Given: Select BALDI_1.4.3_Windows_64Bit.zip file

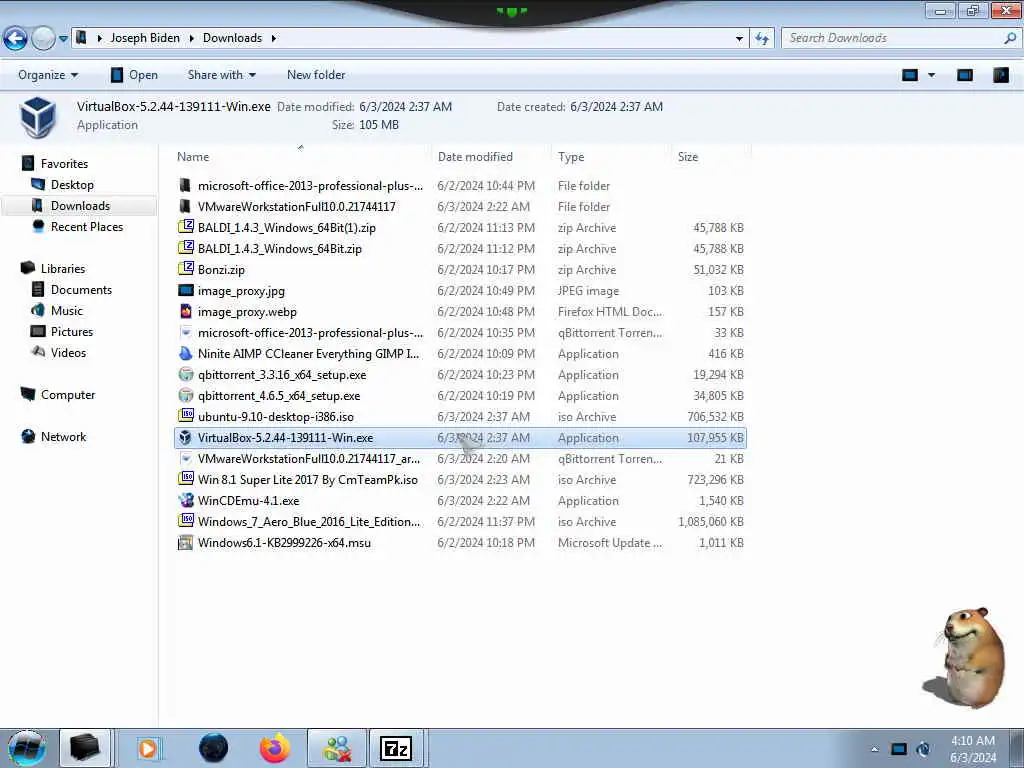Looking at the screenshot, I should click(280, 249).
